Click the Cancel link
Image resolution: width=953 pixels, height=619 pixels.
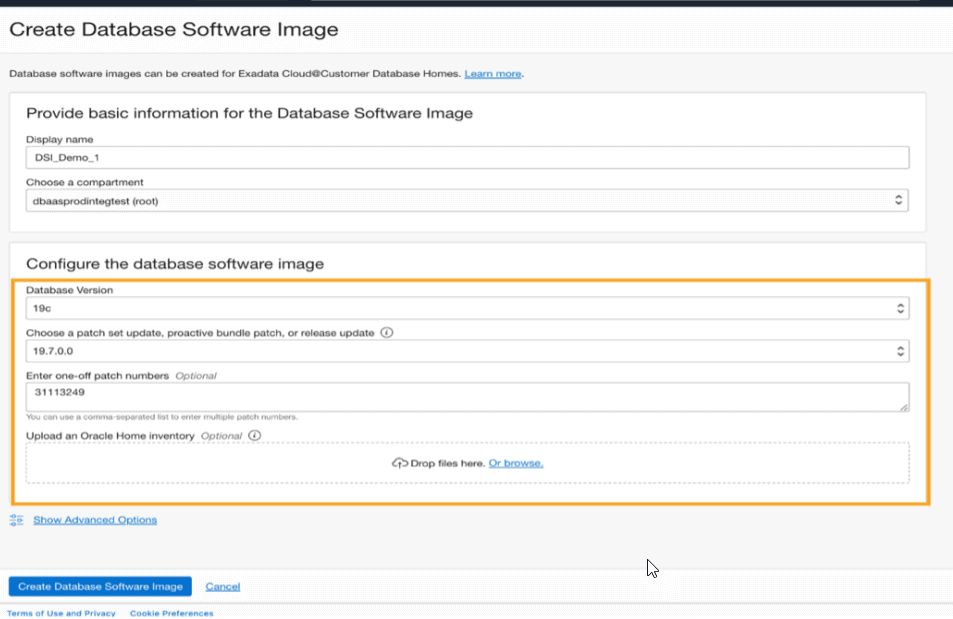coord(222,586)
